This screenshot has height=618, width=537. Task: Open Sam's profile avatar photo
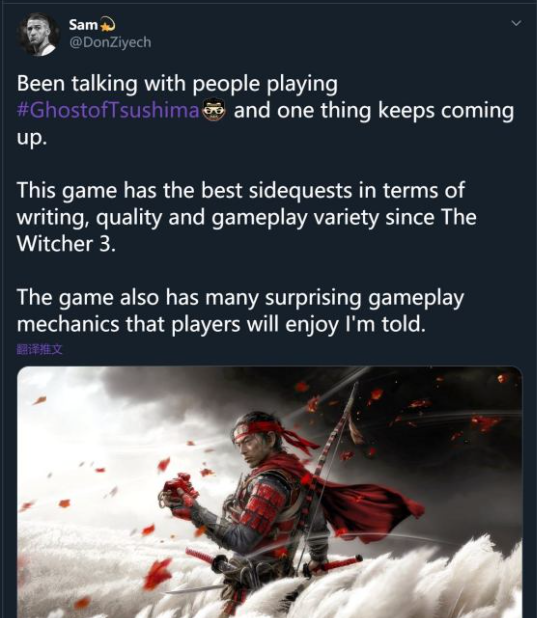point(39,34)
